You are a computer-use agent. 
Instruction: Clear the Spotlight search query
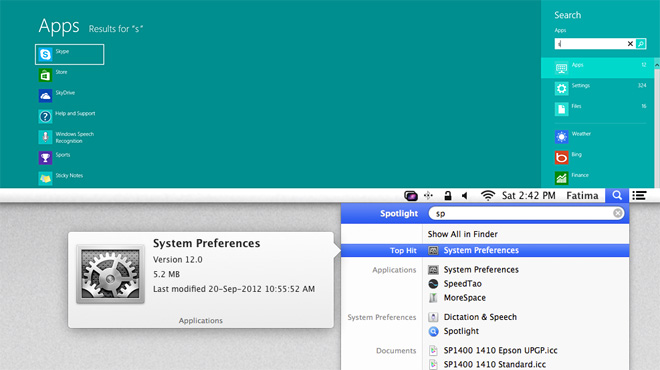point(617,213)
